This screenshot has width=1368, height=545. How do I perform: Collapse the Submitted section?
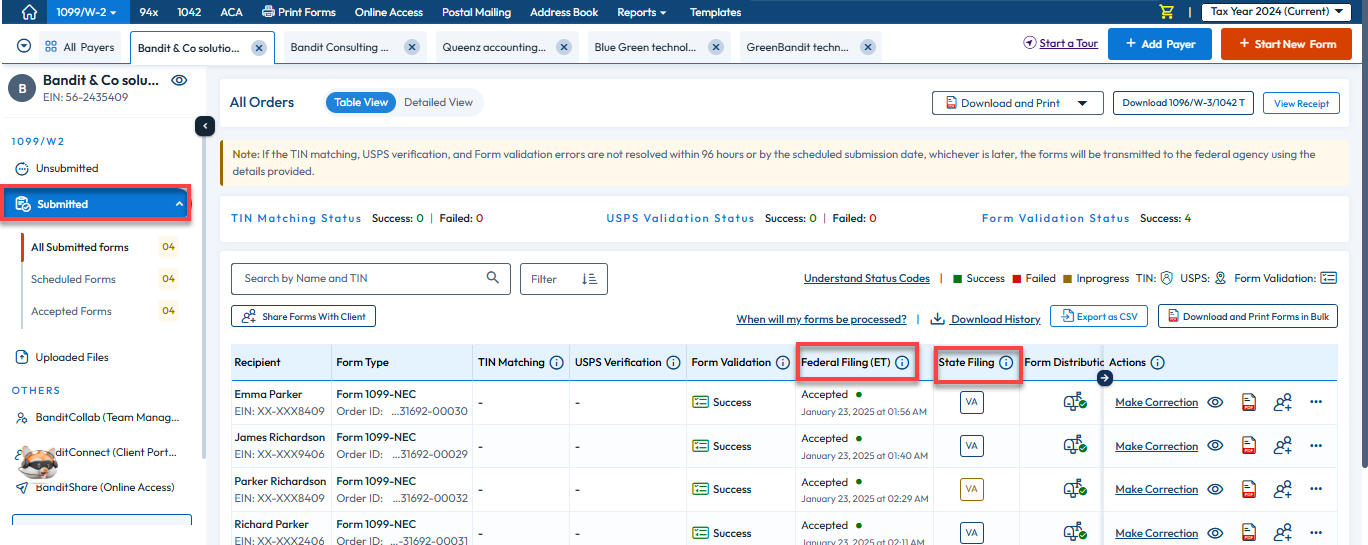[x=97, y=204]
